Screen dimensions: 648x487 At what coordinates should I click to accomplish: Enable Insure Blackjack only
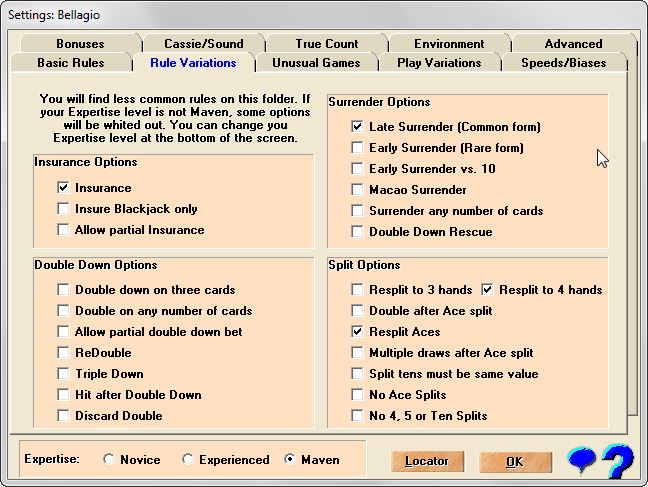[63, 208]
